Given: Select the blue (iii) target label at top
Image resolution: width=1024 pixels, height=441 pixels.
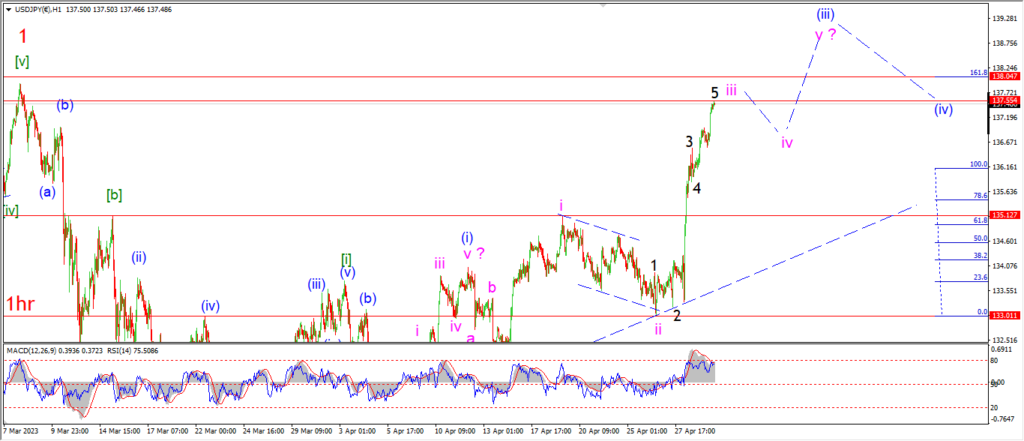Looking at the screenshot, I should click(825, 14).
